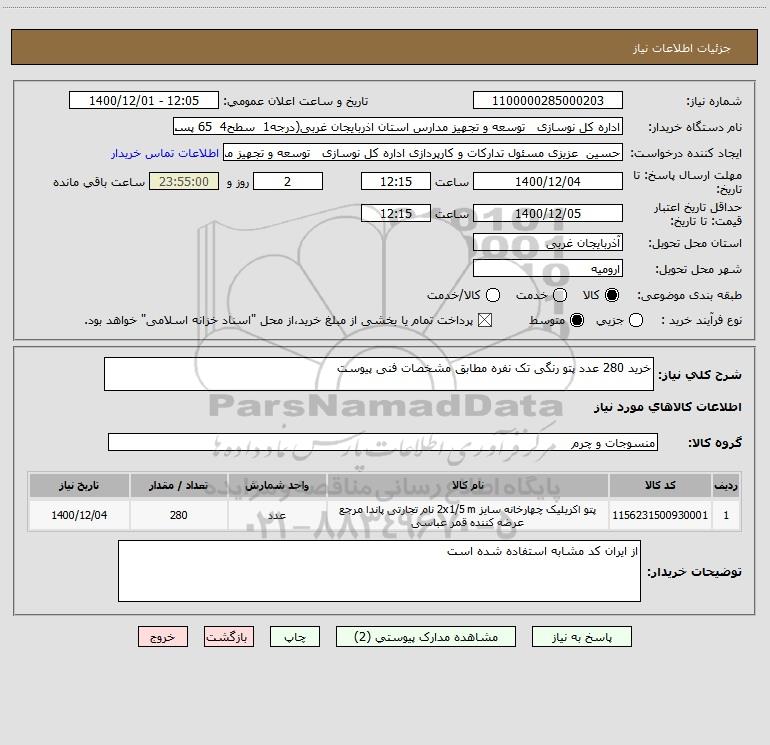Choose the متوسط purchase process option
The image size is (770, 745).
point(577,321)
